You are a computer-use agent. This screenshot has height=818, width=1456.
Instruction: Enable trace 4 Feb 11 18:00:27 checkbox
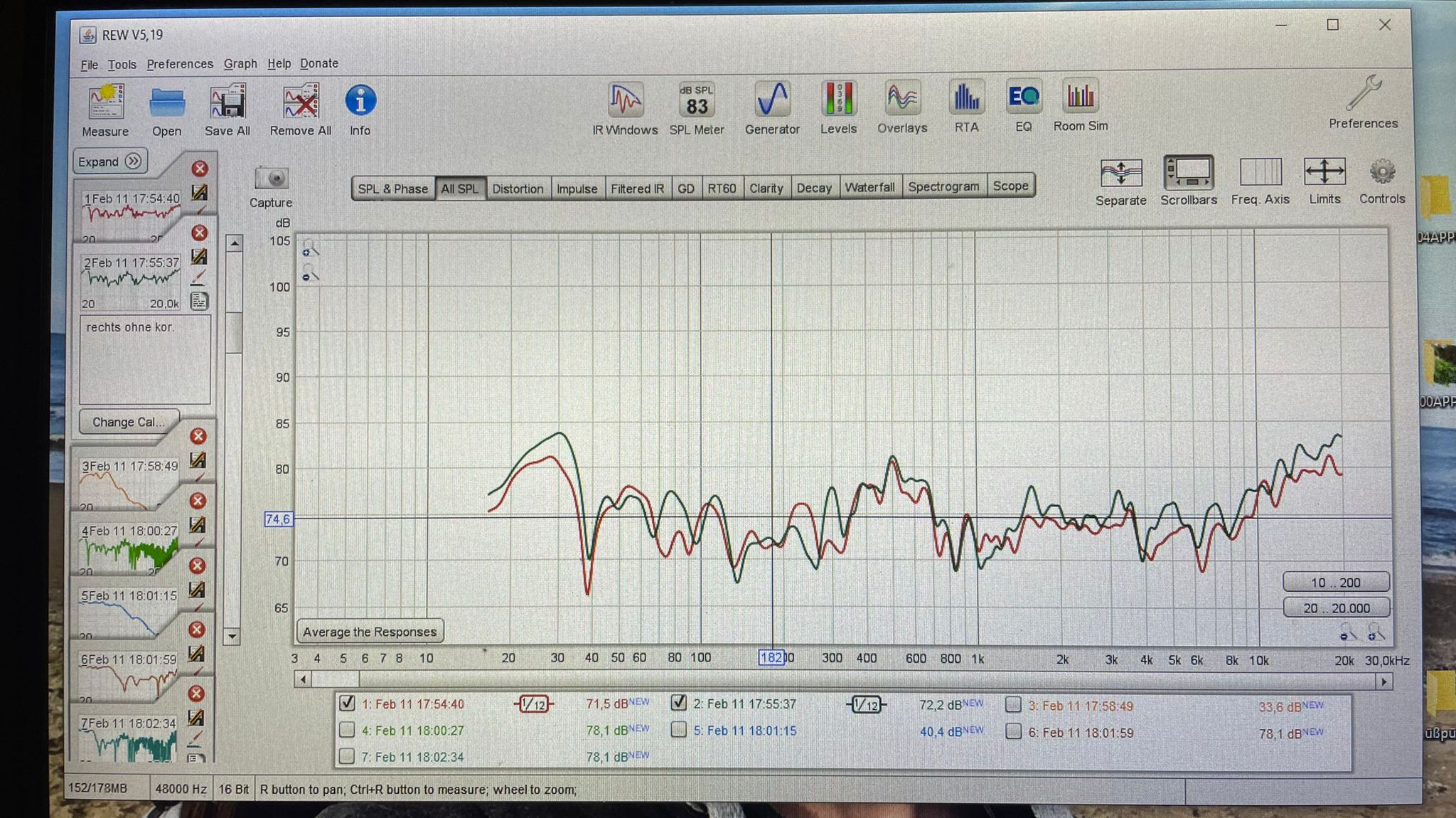[x=347, y=730]
